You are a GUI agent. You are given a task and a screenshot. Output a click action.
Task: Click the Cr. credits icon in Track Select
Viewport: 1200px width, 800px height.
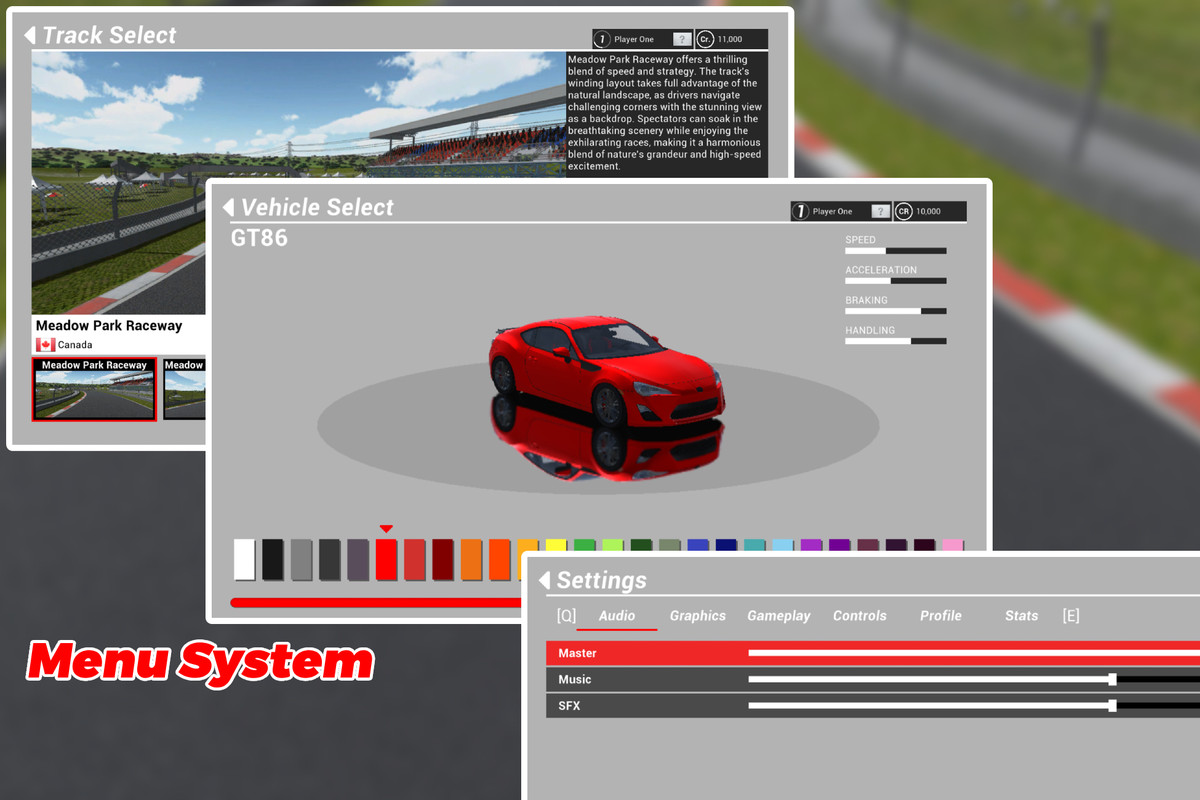pos(705,39)
